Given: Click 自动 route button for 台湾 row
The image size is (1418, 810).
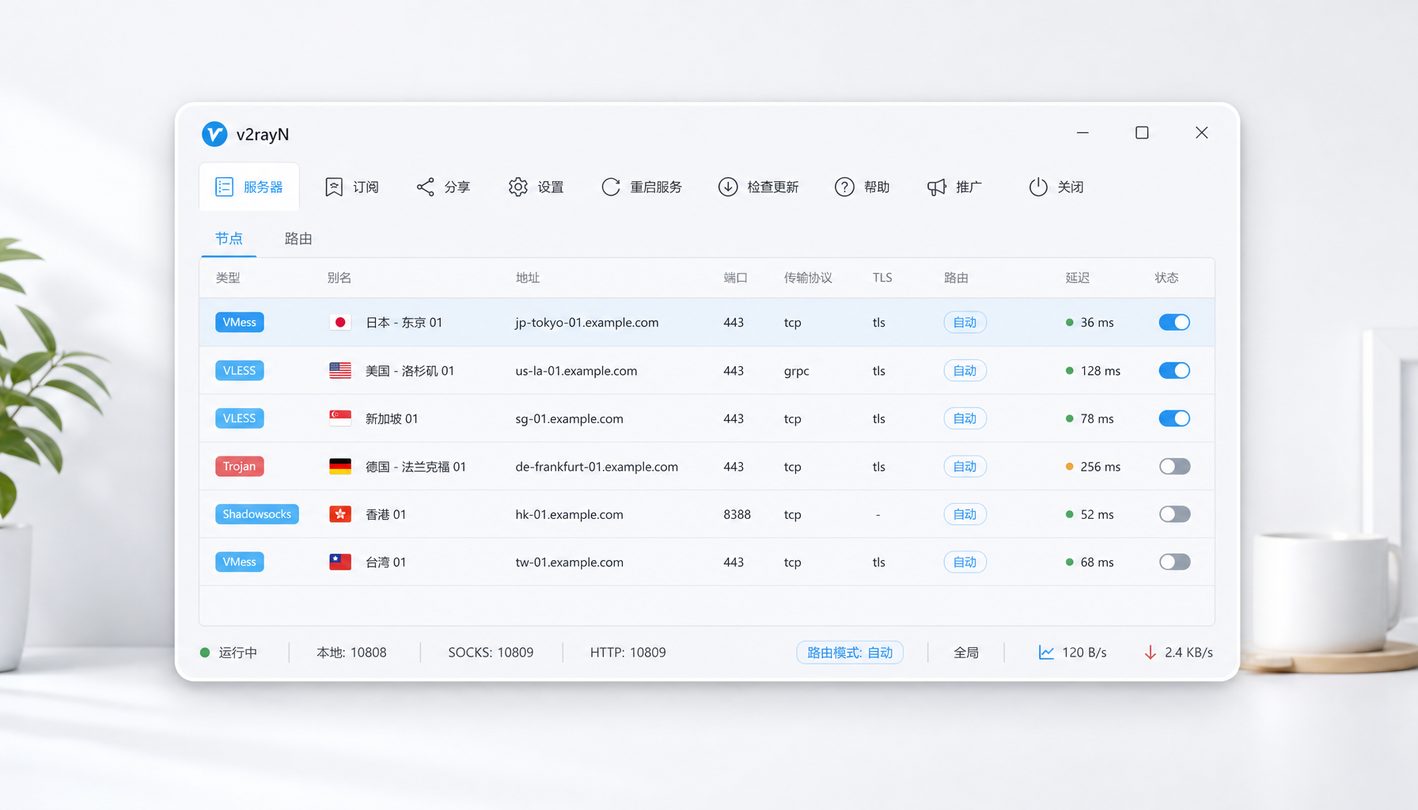Looking at the screenshot, I should click(965, 562).
